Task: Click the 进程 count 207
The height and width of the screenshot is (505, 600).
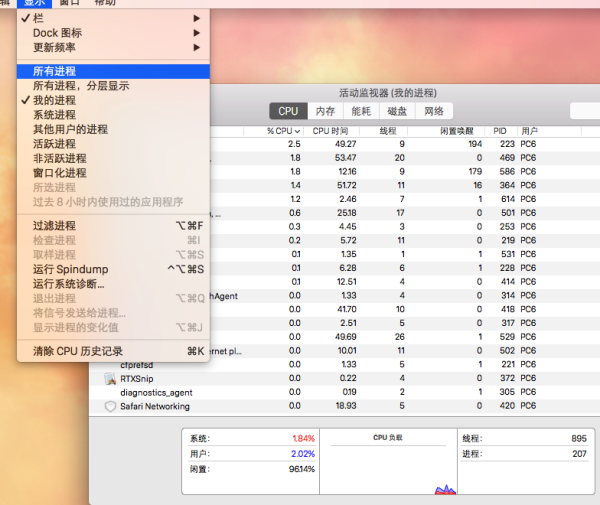Action: click(x=580, y=454)
